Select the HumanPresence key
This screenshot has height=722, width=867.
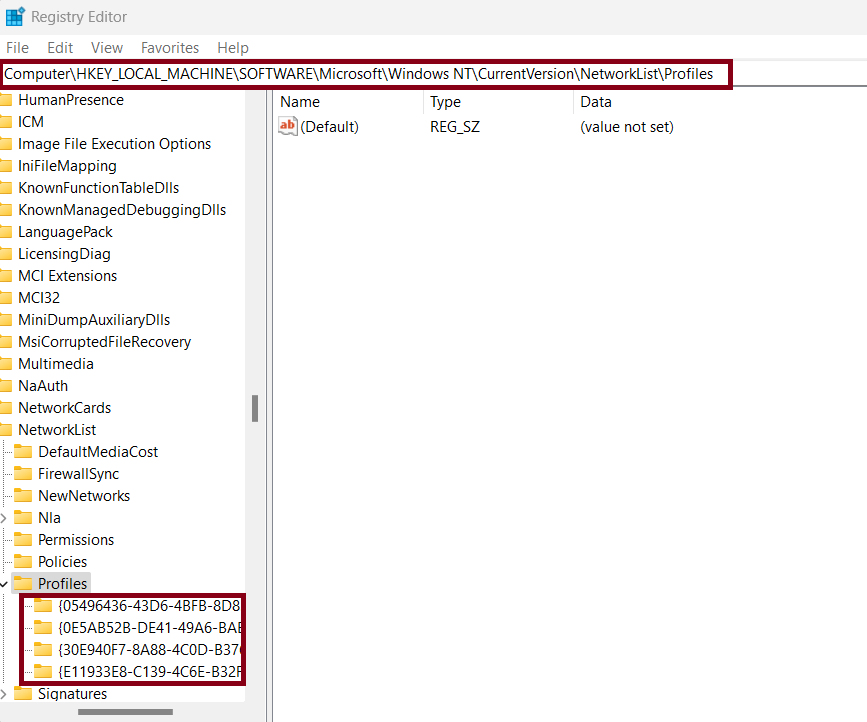[x=71, y=100]
